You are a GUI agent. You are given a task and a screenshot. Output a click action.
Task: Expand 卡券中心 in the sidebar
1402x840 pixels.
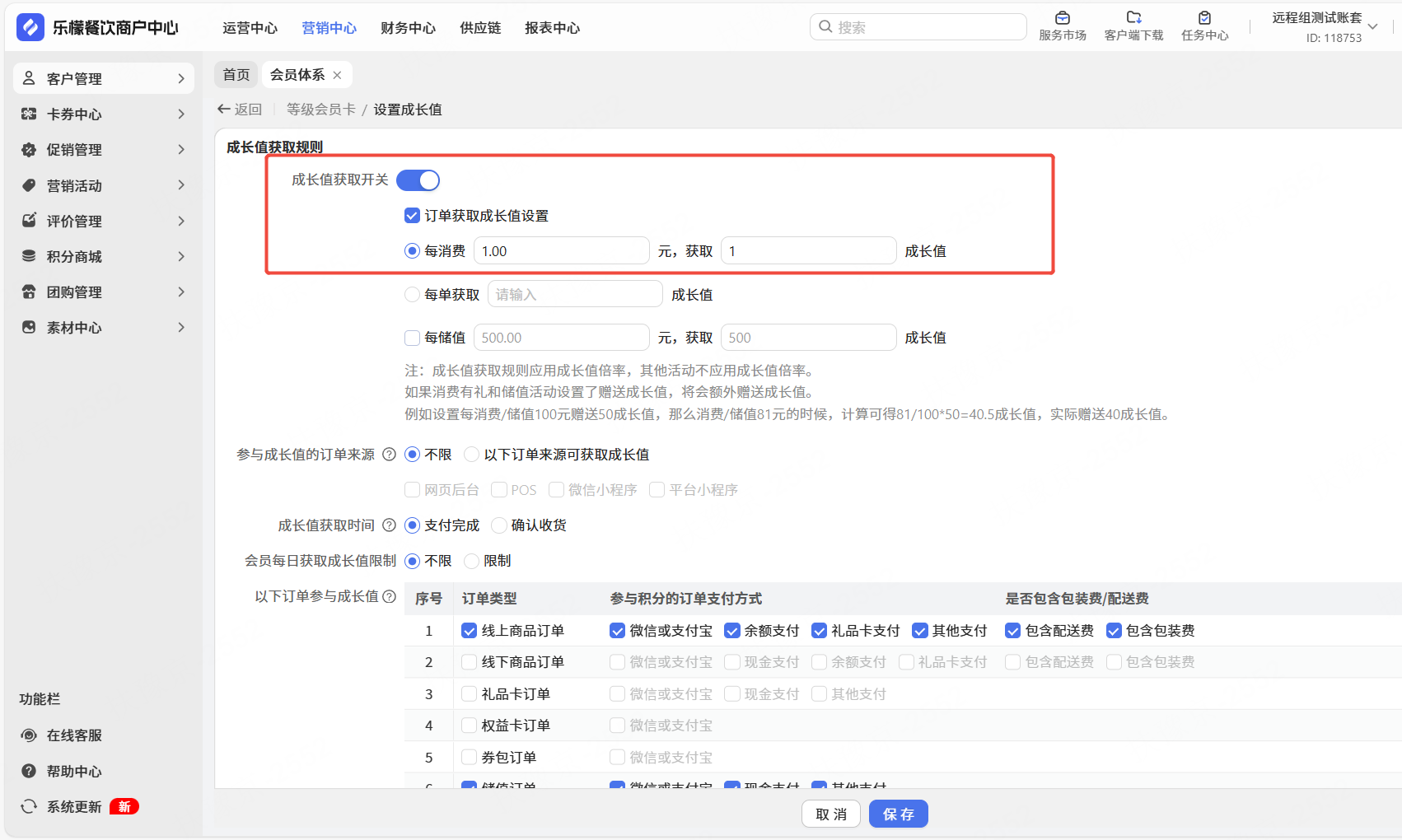[103, 114]
